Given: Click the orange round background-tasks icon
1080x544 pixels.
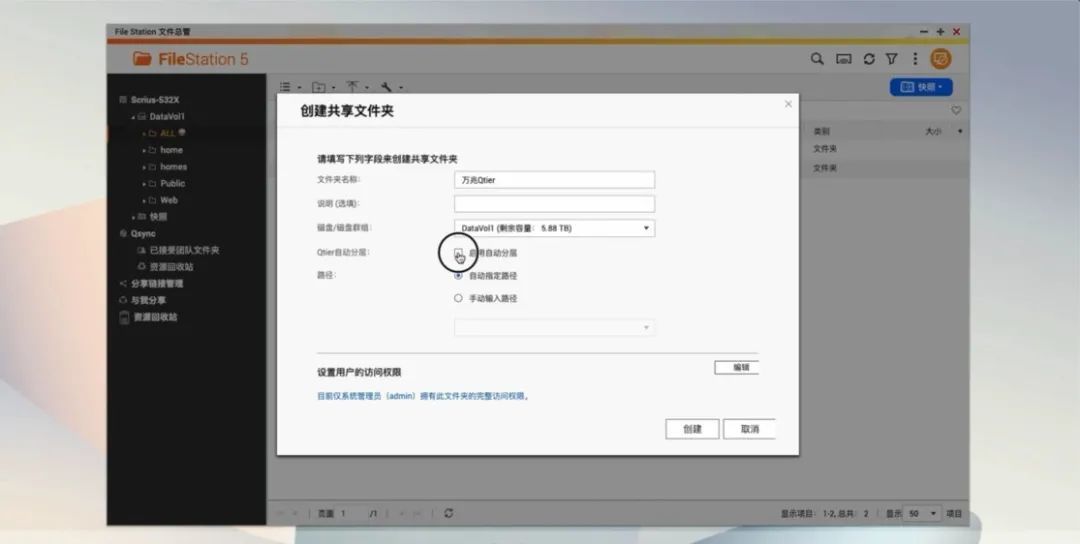Looking at the screenshot, I should [x=941, y=59].
